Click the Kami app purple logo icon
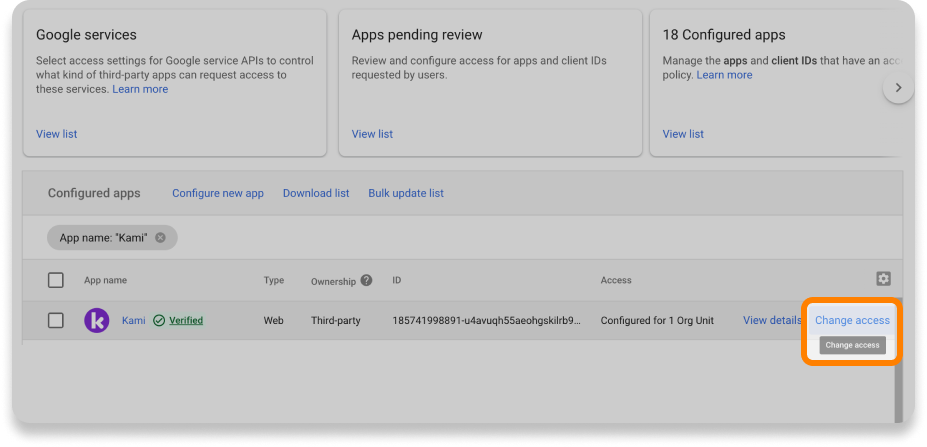The width and height of the screenshot is (927, 447). coord(96,320)
